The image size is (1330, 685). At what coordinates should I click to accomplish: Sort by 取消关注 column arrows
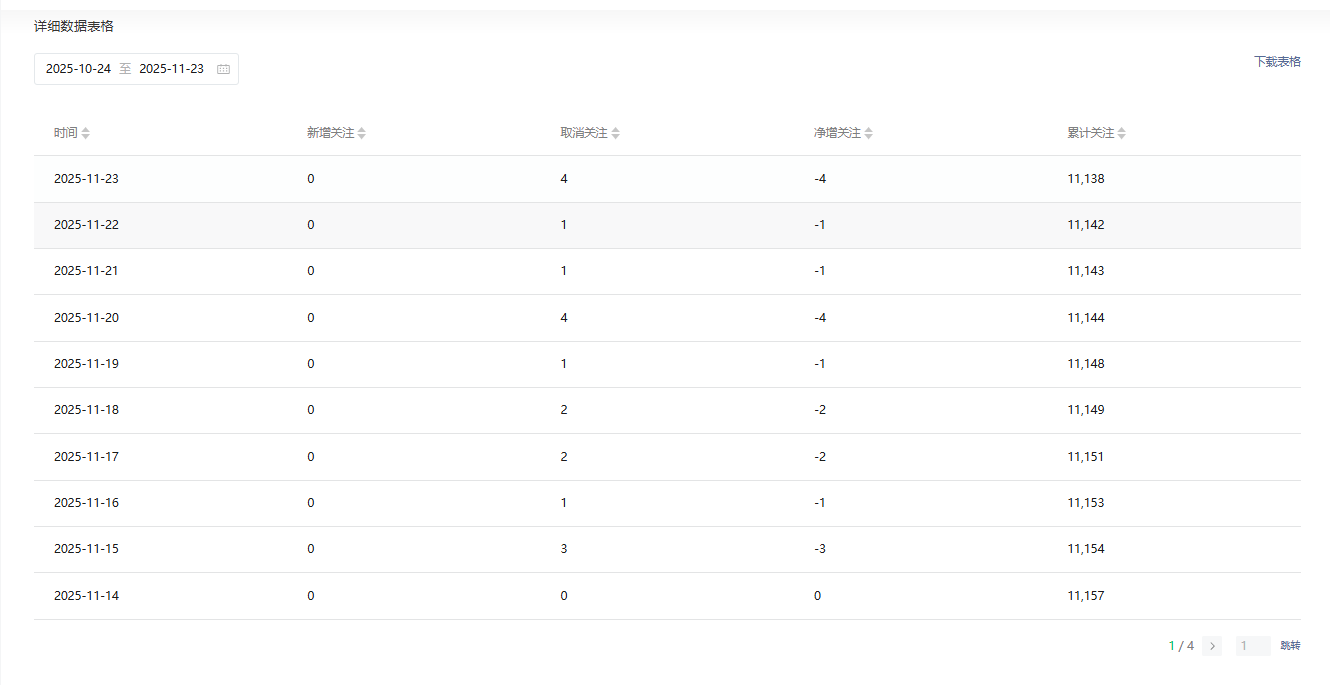(616, 133)
